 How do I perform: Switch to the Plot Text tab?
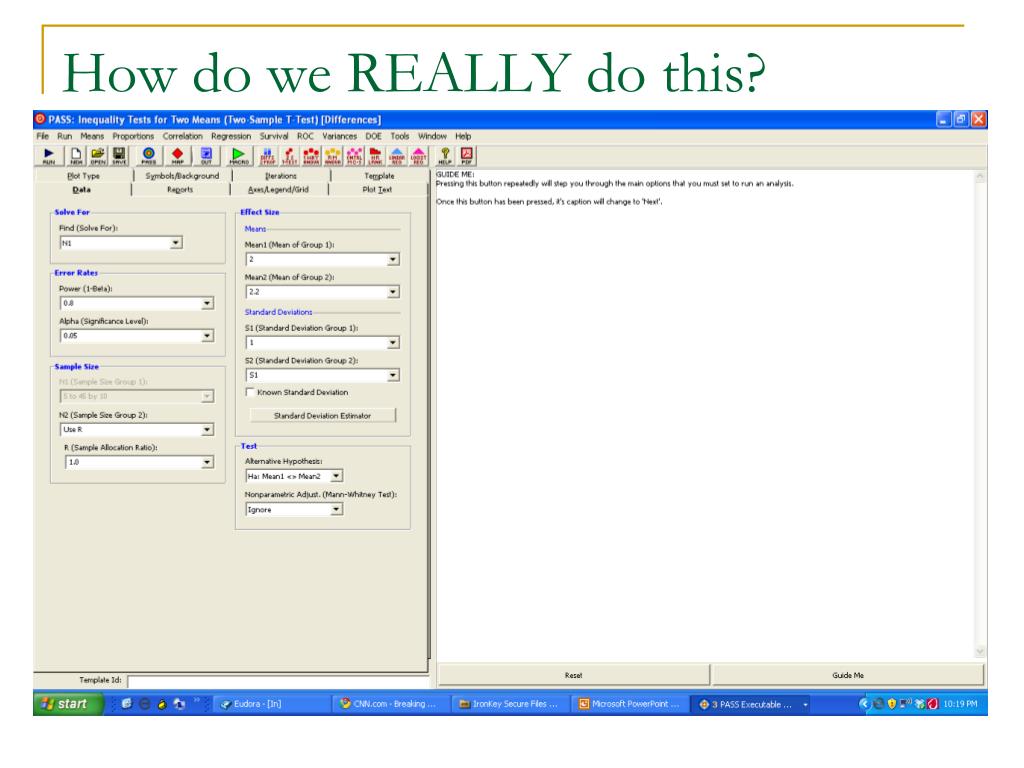[377, 190]
